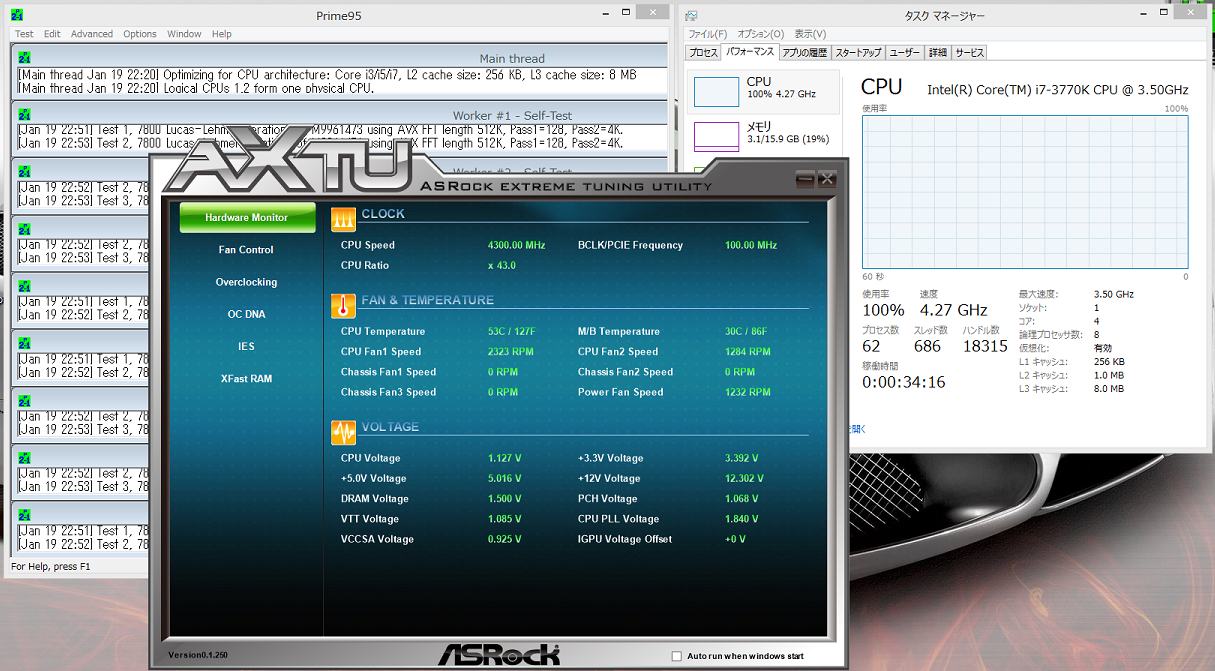Switch to the アプリの履歴 tab
The image size is (1215, 671).
804,52
